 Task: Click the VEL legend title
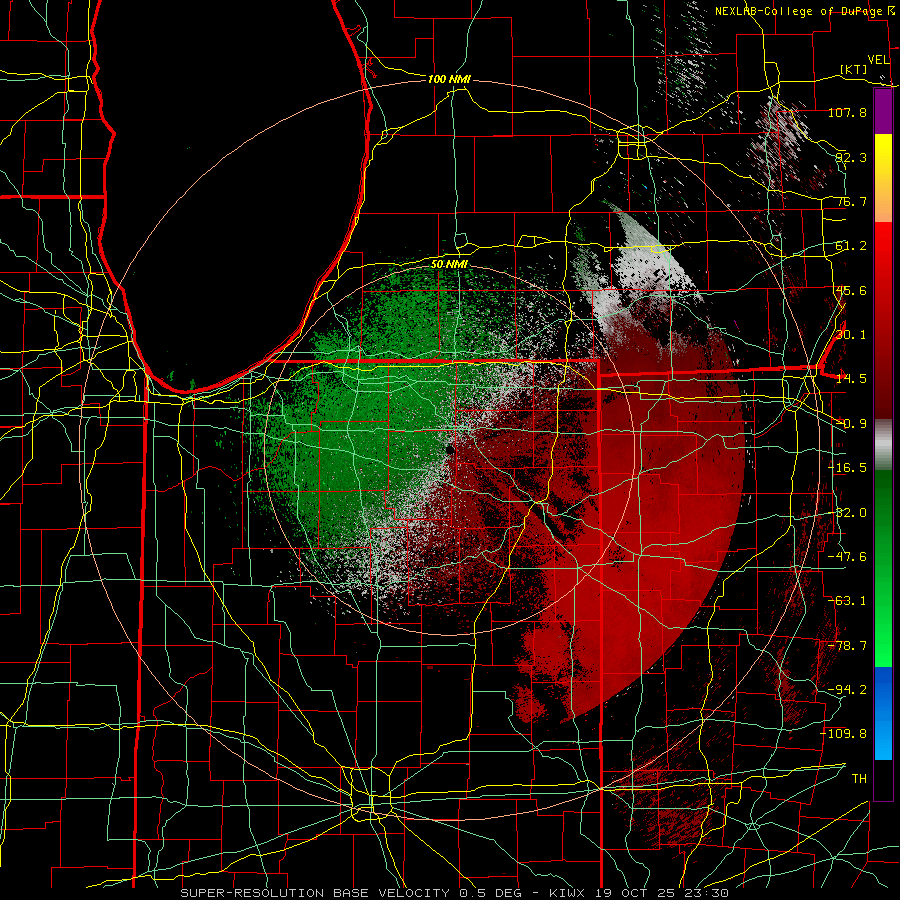[x=878, y=60]
